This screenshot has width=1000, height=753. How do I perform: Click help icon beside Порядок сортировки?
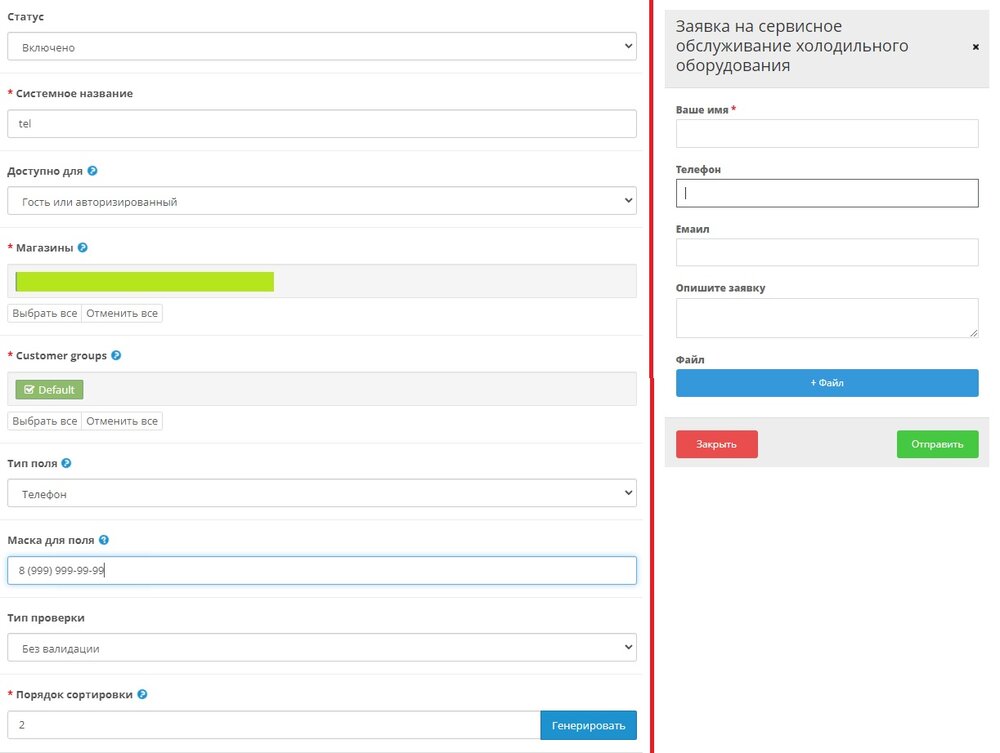pyautogui.click(x=142, y=694)
